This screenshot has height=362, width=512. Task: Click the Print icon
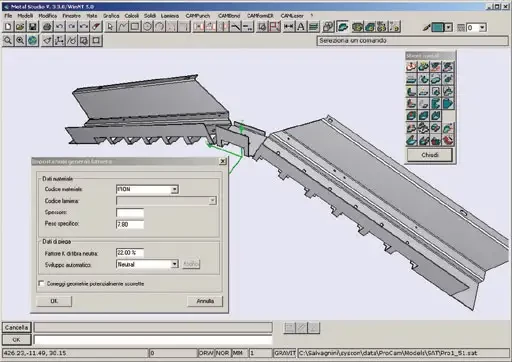(x=47, y=27)
